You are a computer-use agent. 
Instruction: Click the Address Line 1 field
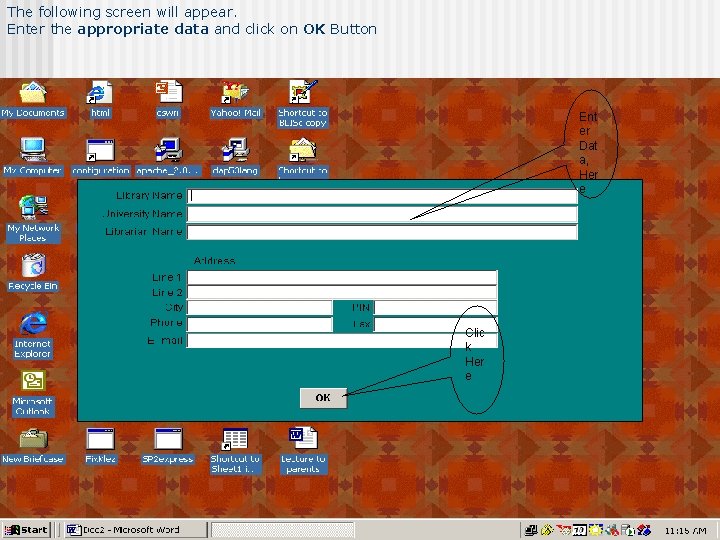click(x=342, y=277)
